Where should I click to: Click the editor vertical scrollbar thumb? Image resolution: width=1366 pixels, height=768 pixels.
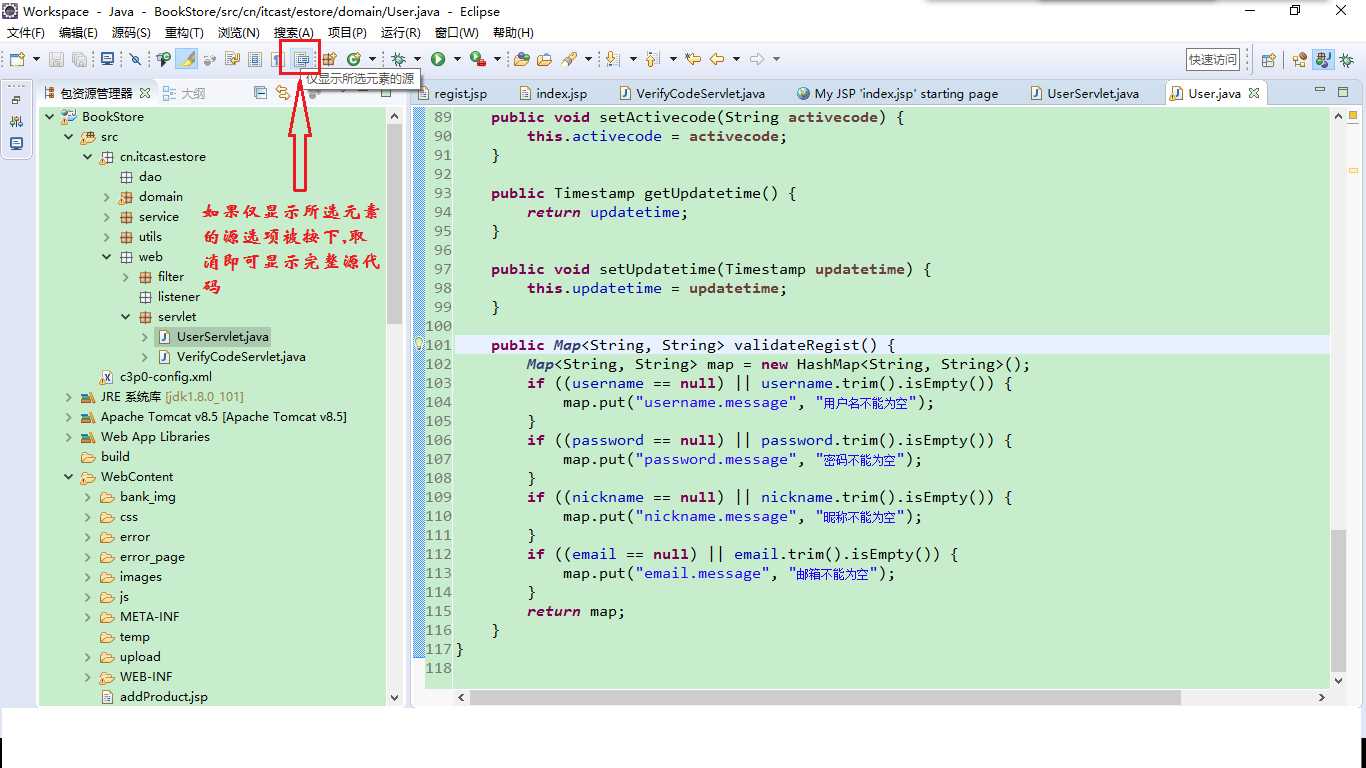1338,600
